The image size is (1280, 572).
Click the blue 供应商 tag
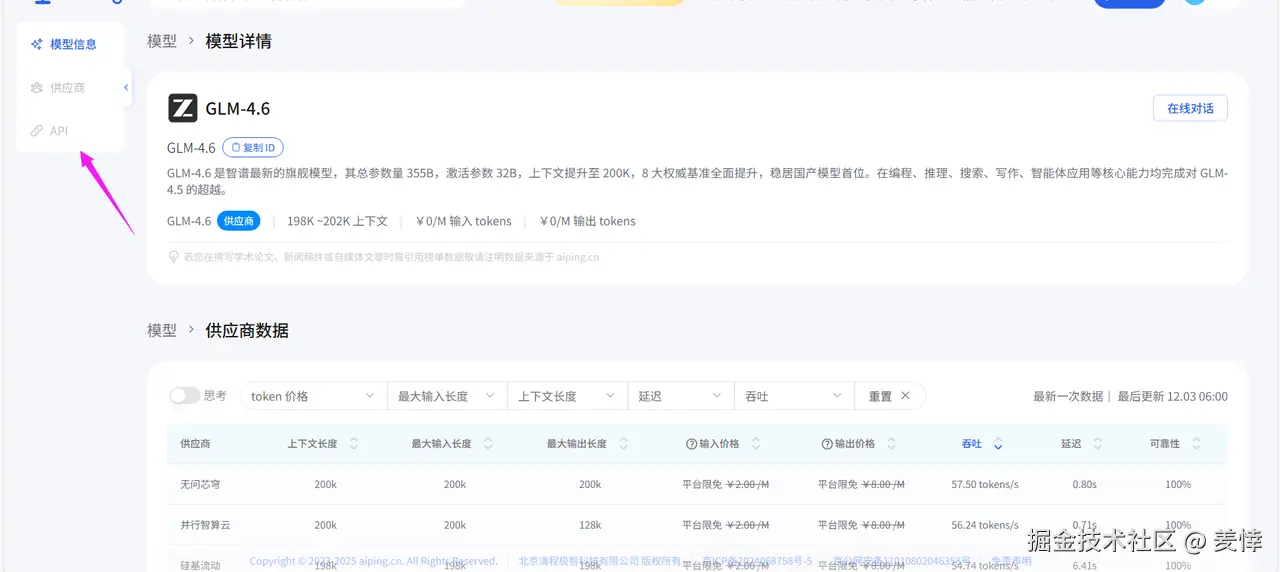238,221
